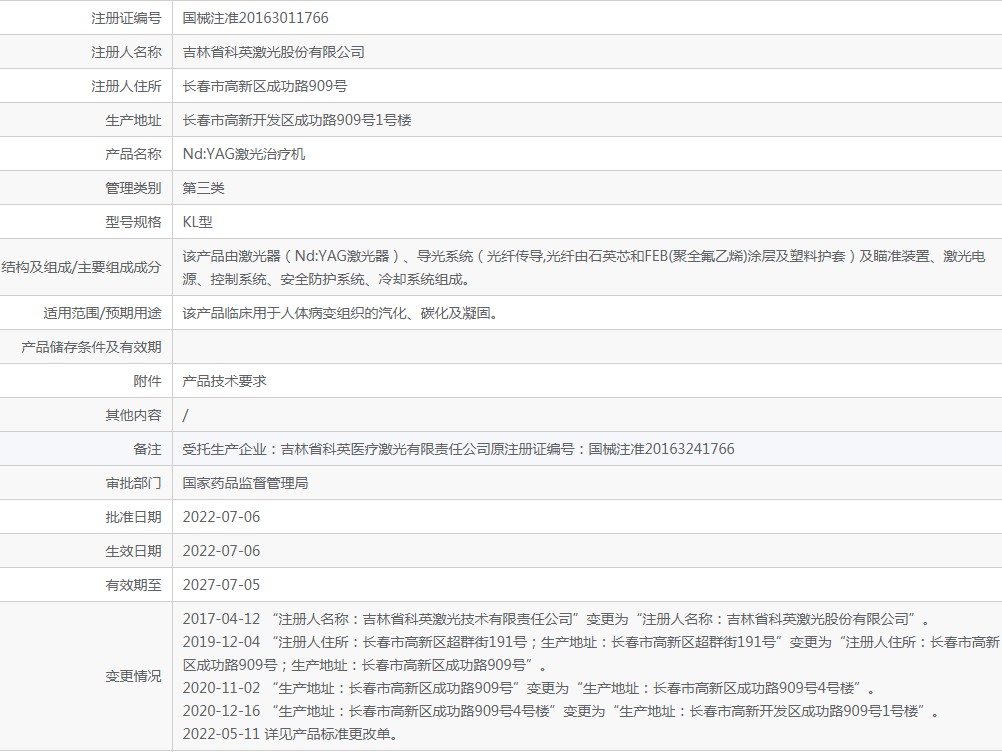Open the 产品技术要求 attachment
The height and width of the screenshot is (752, 1002).
(x=224, y=381)
